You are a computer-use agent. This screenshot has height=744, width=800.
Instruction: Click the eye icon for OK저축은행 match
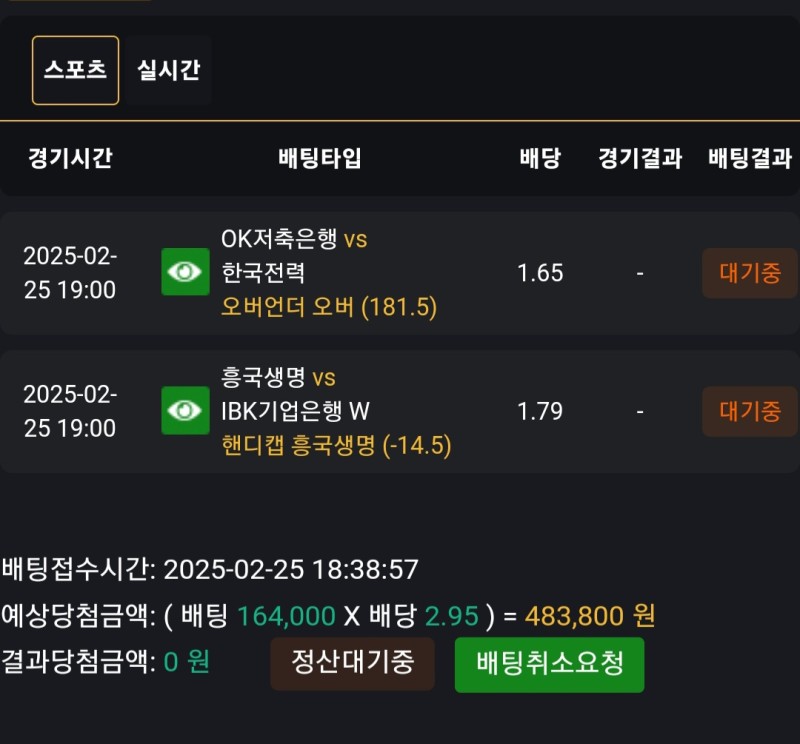point(185,272)
